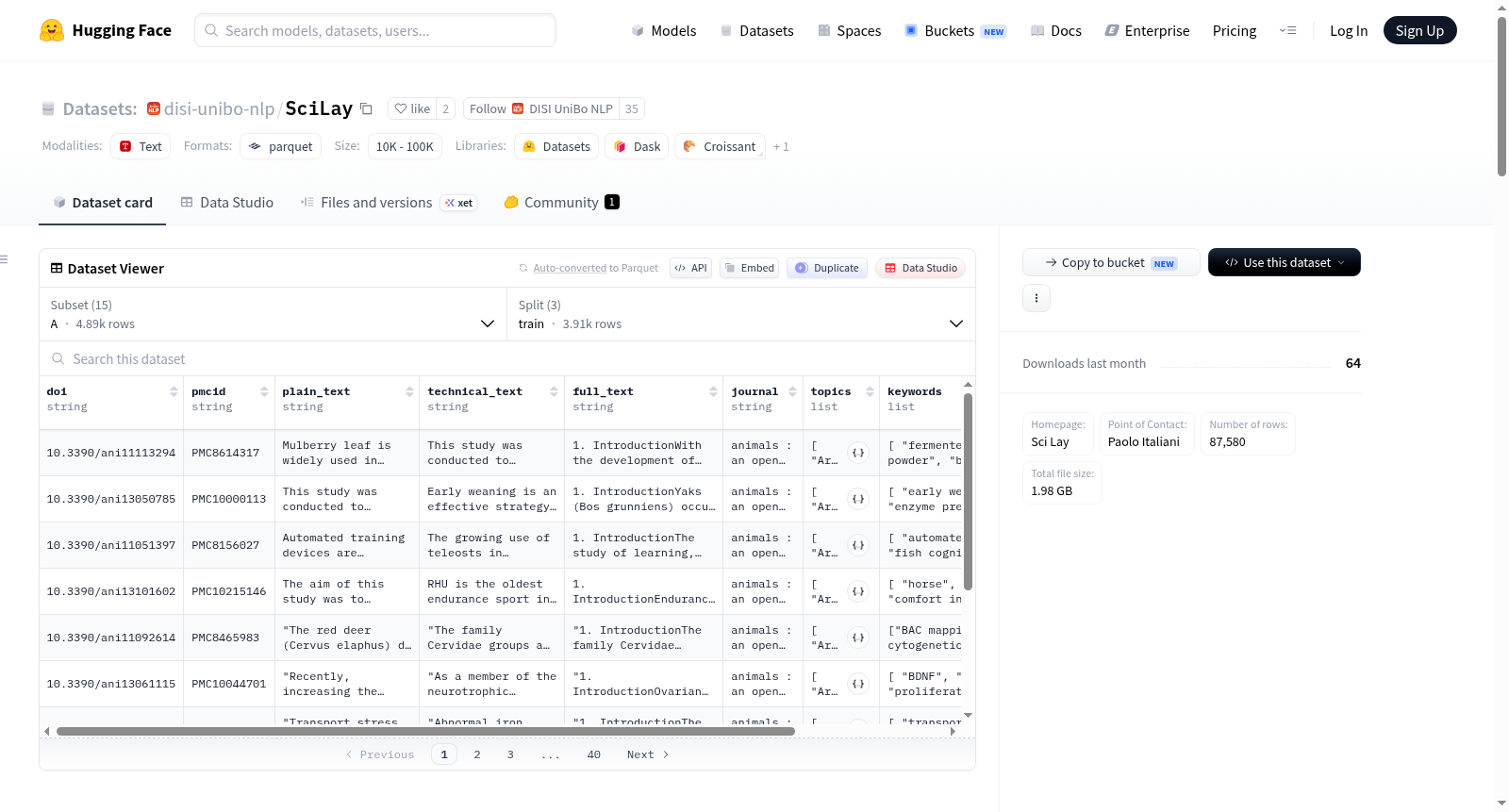The image size is (1509, 812).
Task: Expand topics cell for PMC10044701 row
Action: point(857,684)
